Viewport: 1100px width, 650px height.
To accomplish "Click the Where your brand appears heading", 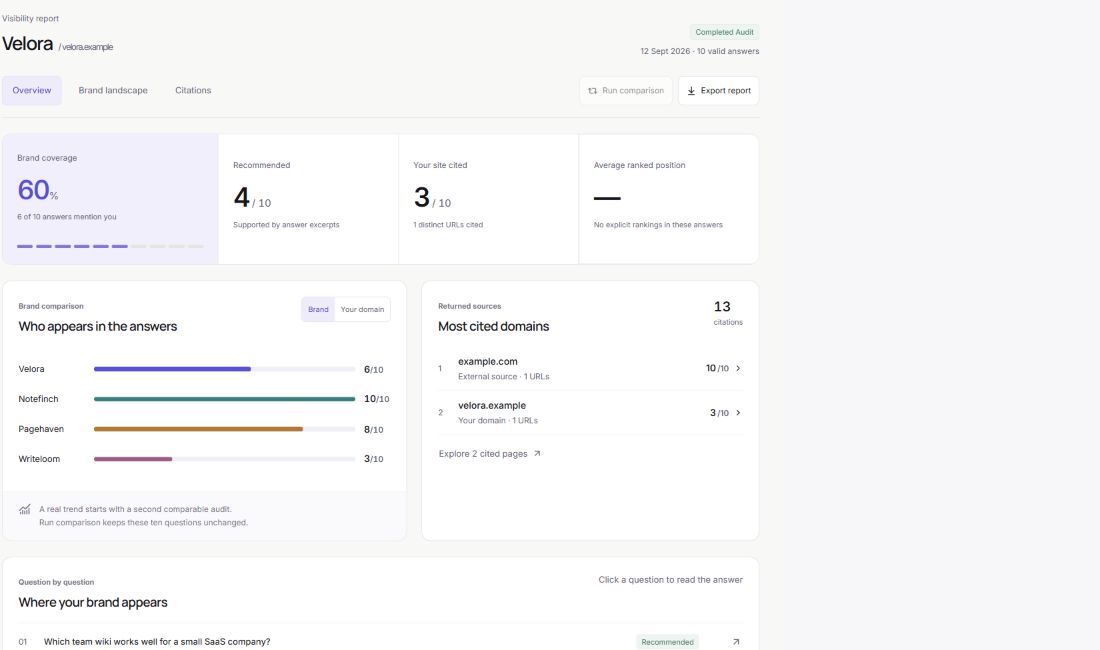I will (93, 603).
